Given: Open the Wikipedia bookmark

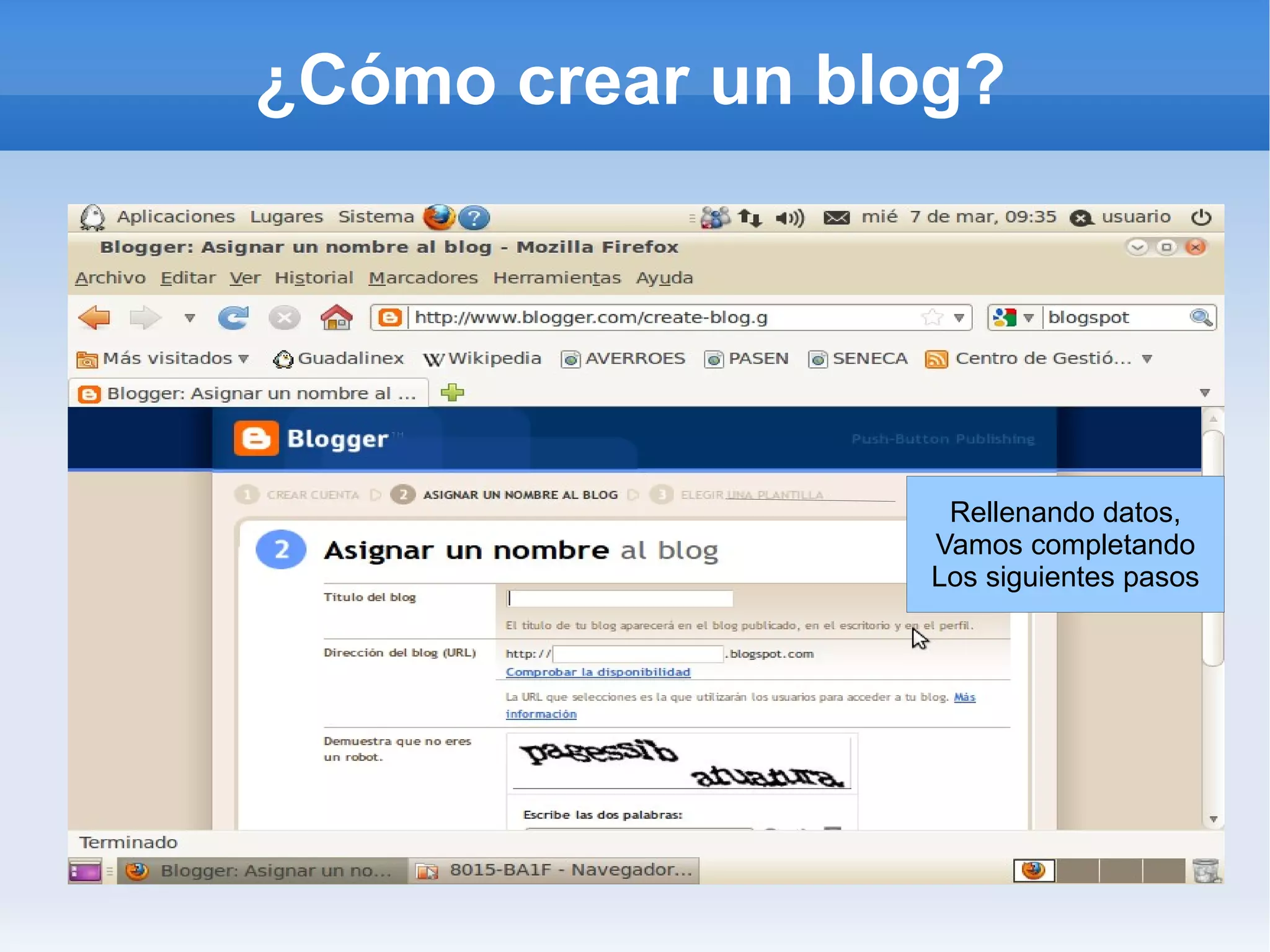Looking at the screenshot, I should pyautogui.click(x=482, y=358).
